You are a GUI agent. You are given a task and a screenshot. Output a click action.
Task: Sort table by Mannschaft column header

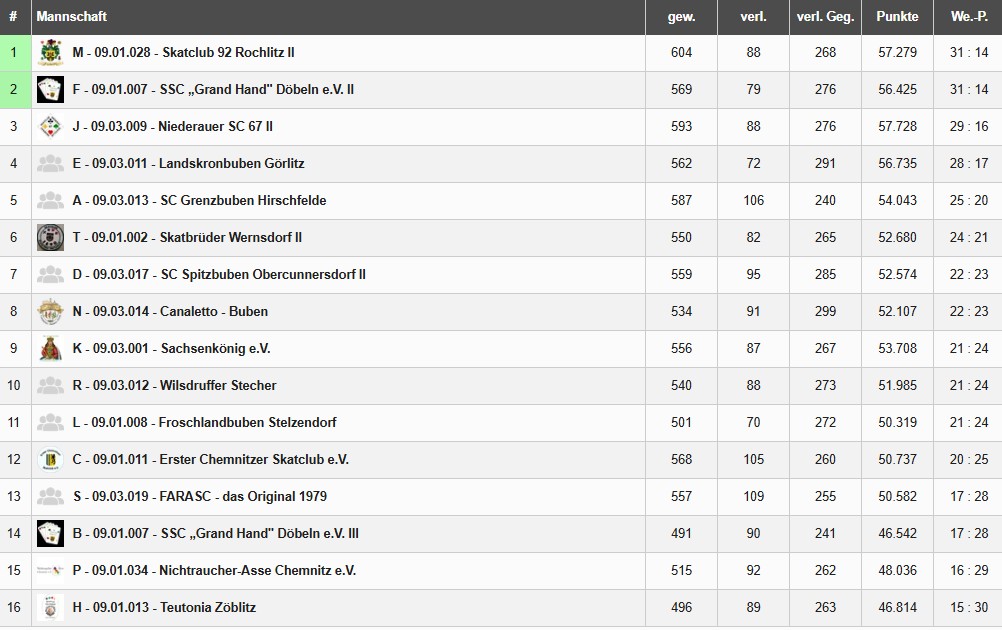click(x=72, y=17)
